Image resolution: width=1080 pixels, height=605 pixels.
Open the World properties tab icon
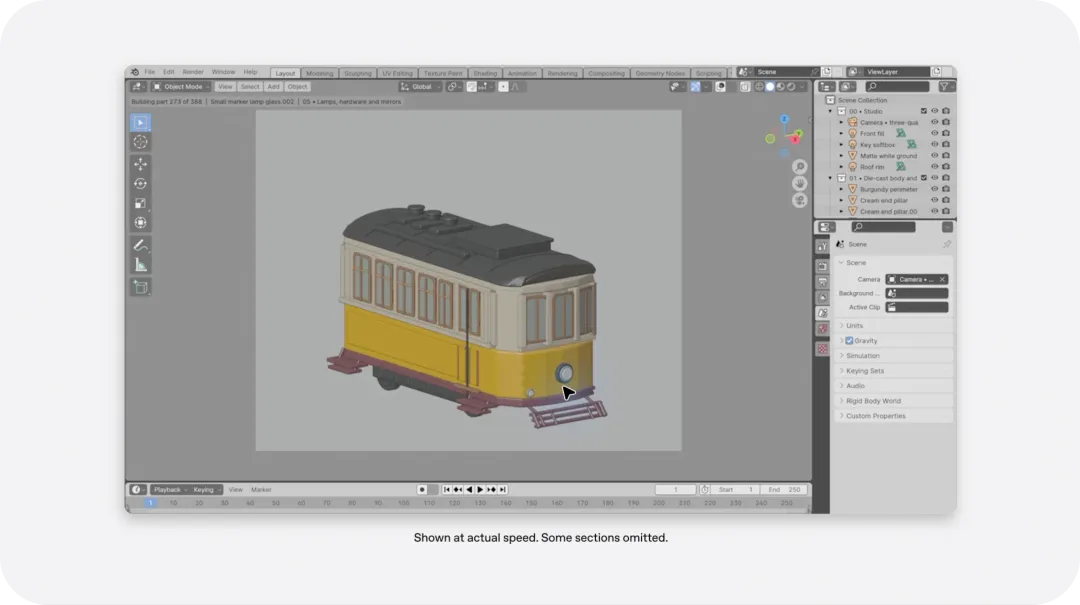822,329
